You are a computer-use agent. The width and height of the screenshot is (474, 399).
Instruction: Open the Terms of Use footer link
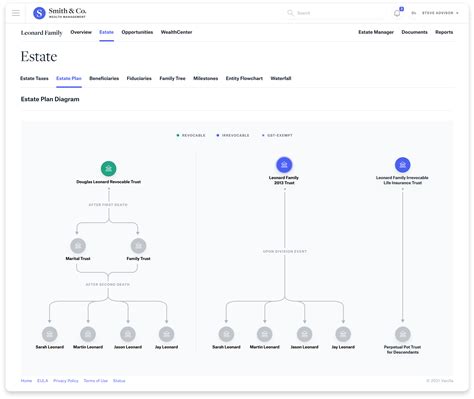coord(96,381)
